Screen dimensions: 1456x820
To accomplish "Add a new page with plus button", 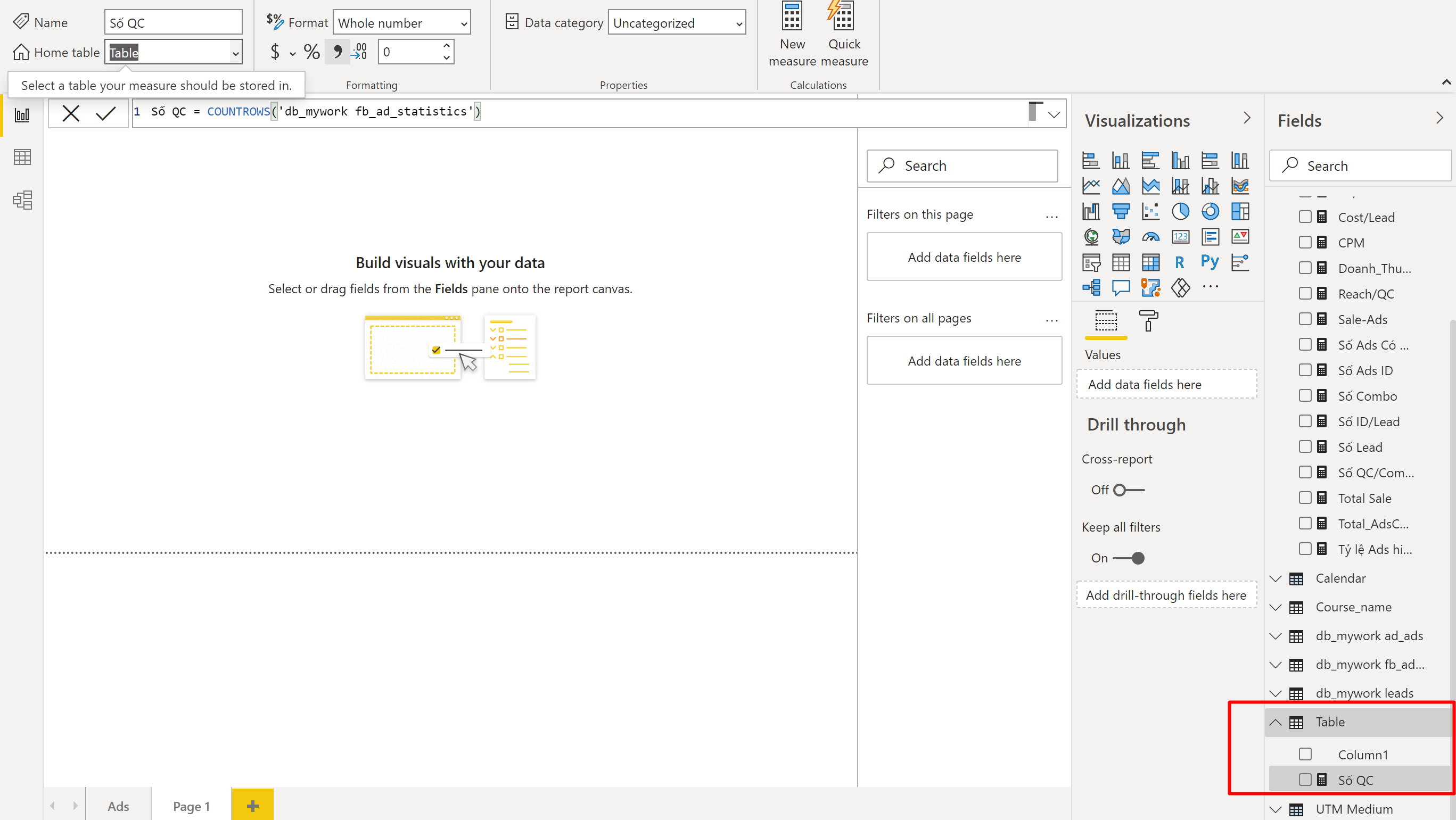I will [x=253, y=805].
